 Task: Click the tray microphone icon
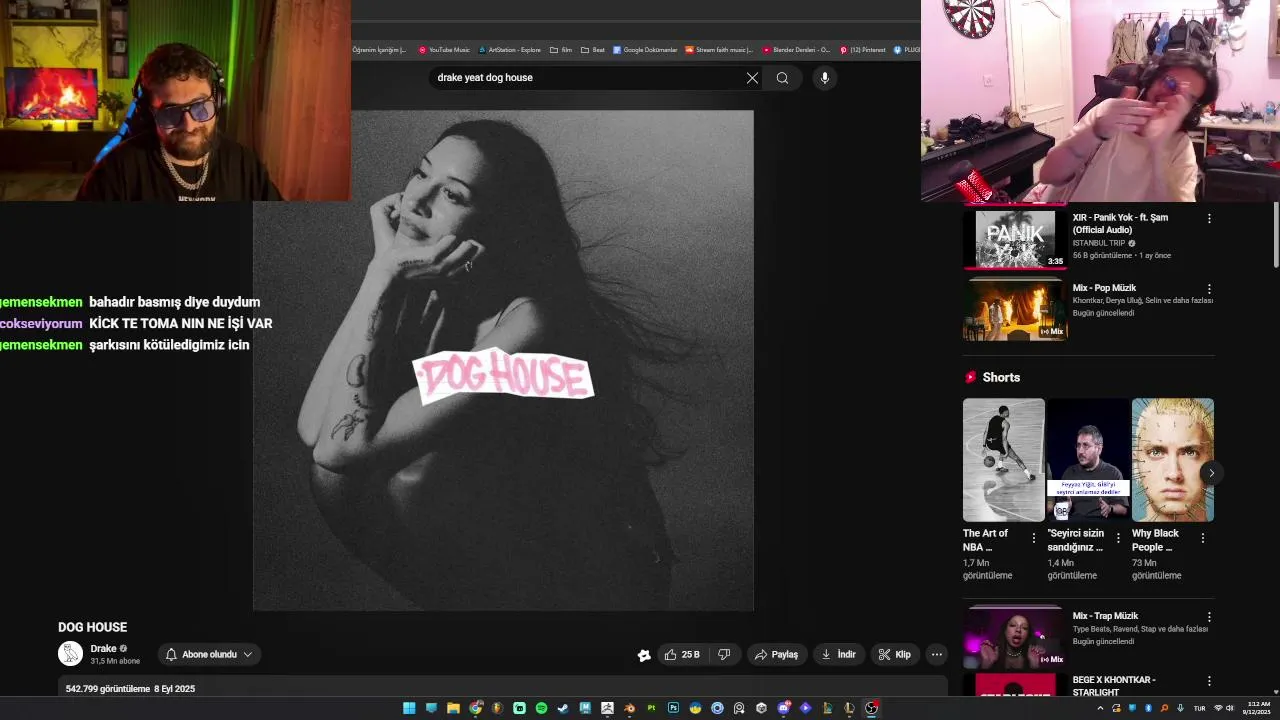[x=1180, y=708]
